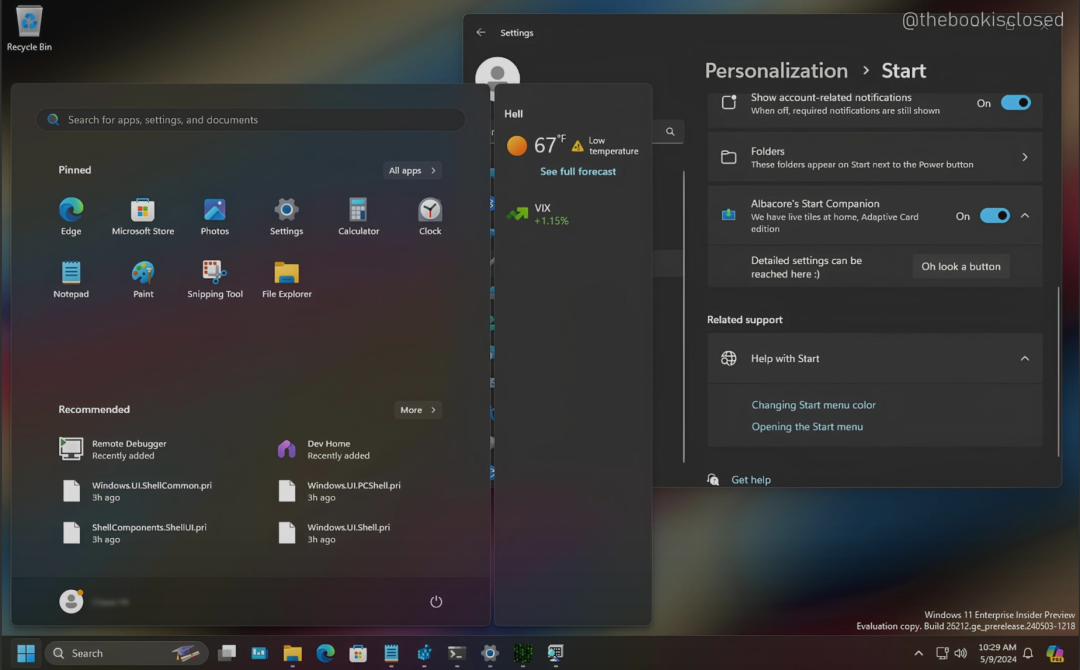
Task: Open the Changing Start menu color link
Action: [x=813, y=405]
